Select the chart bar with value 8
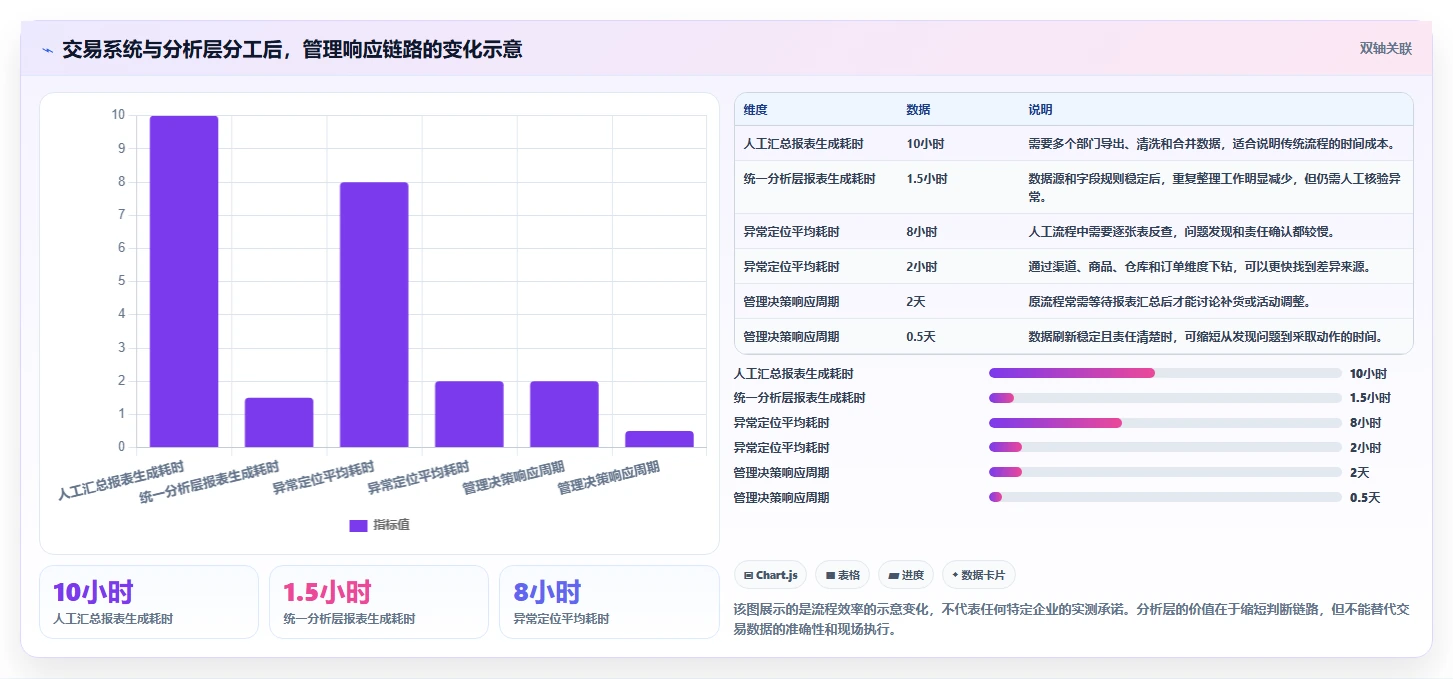1453x679 pixels. coord(374,314)
